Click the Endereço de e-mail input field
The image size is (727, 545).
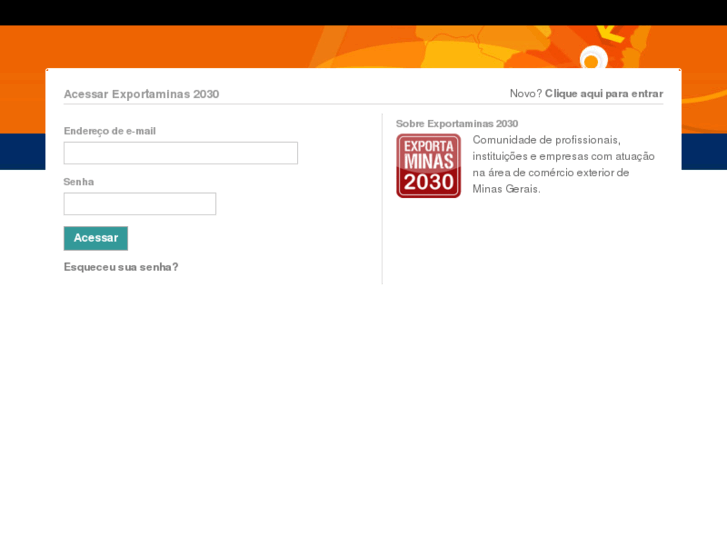(181, 153)
